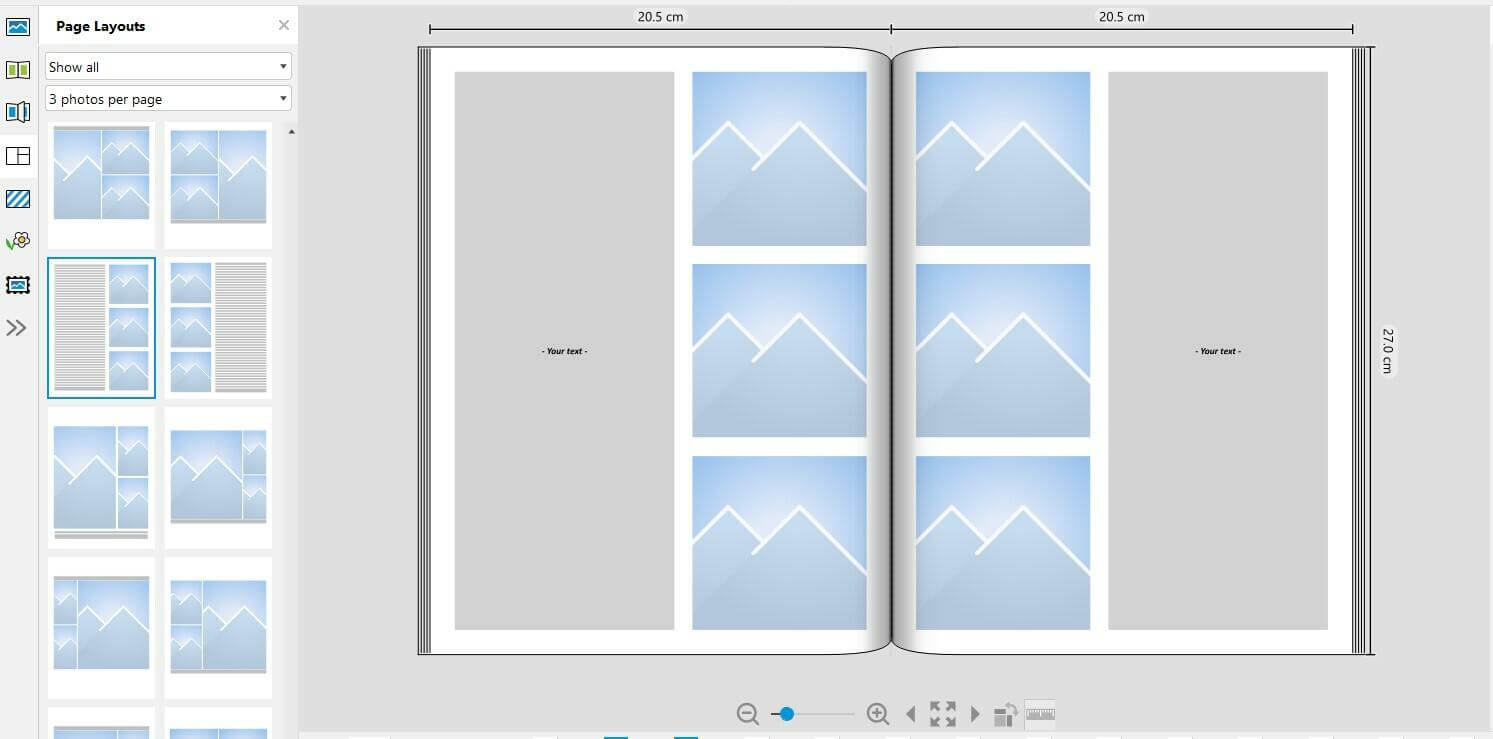Viewport: 1493px width, 739px height.
Task: Click the '27.0 cm' height label
Action: click(x=1387, y=350)
